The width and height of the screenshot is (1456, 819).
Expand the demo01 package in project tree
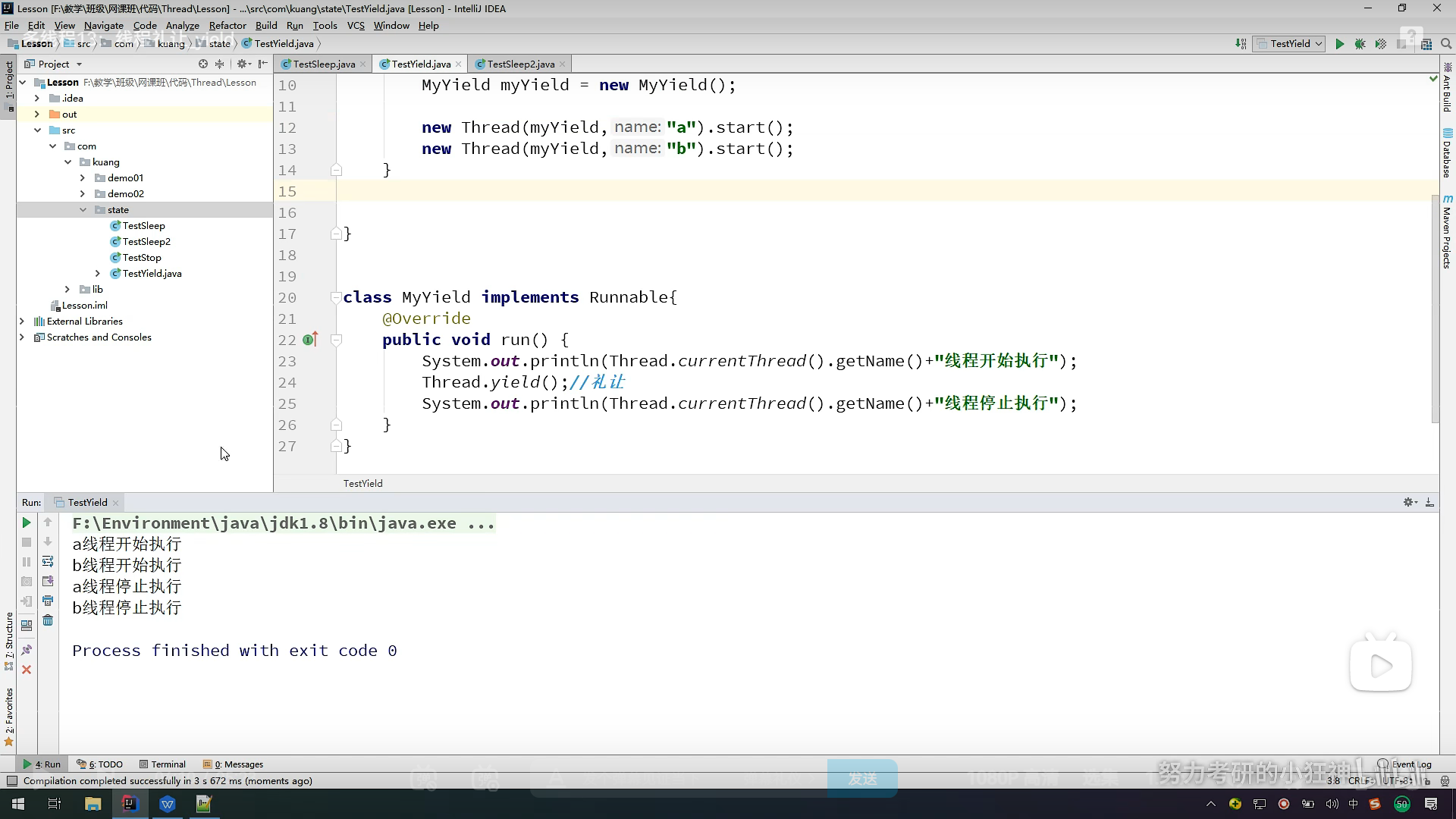coord(83,178)
